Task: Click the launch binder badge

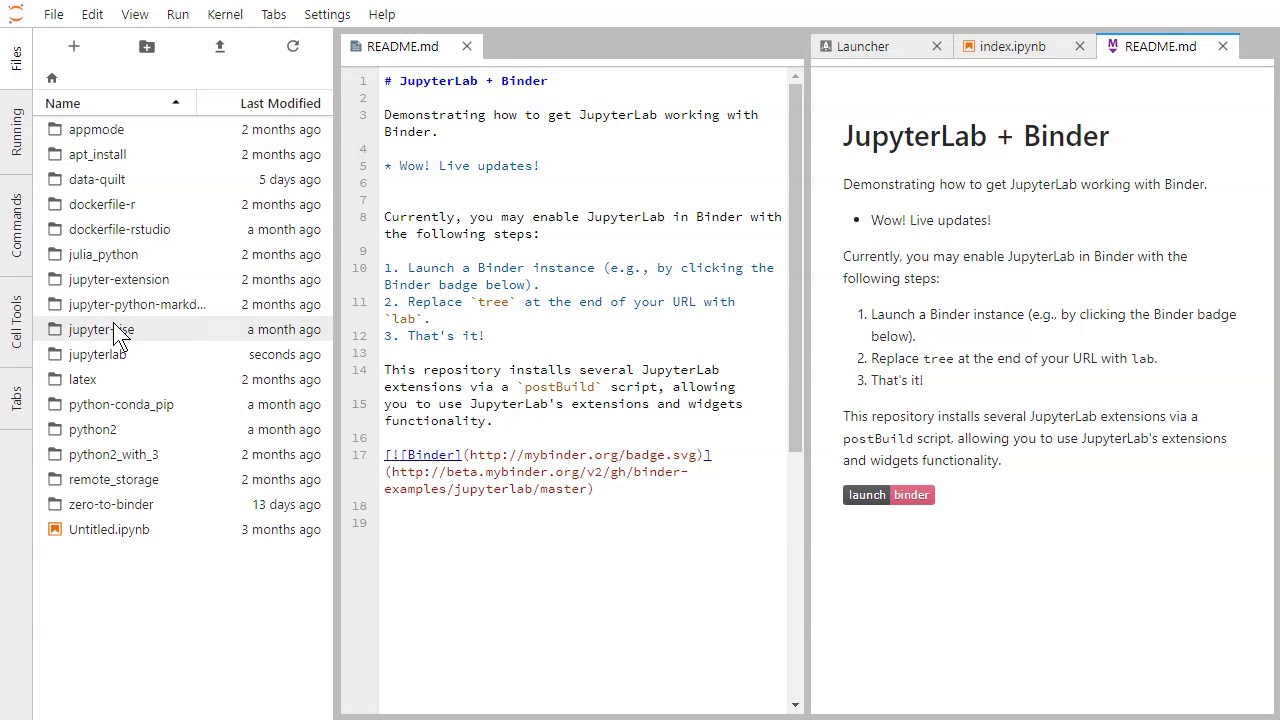Action: pyautogui.click(x=889, y=495)
